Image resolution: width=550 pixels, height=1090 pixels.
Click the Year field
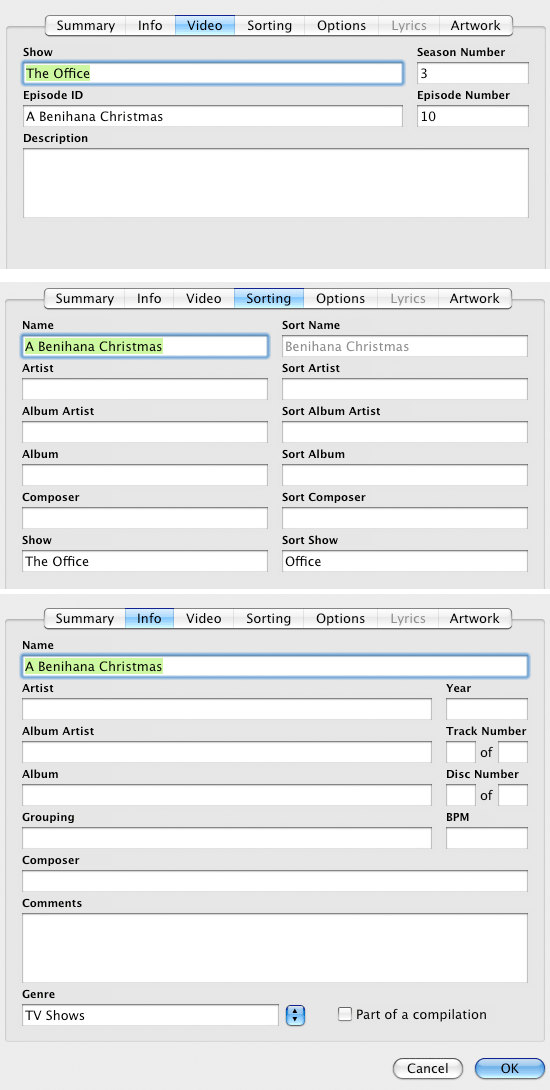pyautogui.click(x=487, y=709)
